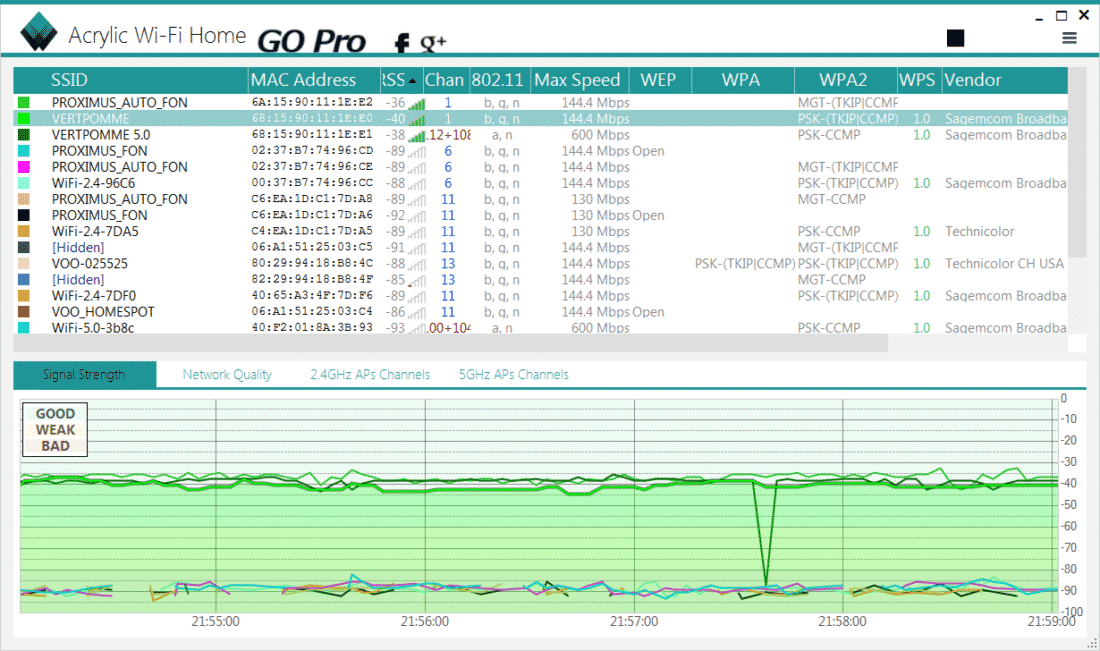This screenshot has height=651, width=1100.
Task: Click the 600 Mbps speed for VERTPOMME 5.0
Action: pos(600,135)
